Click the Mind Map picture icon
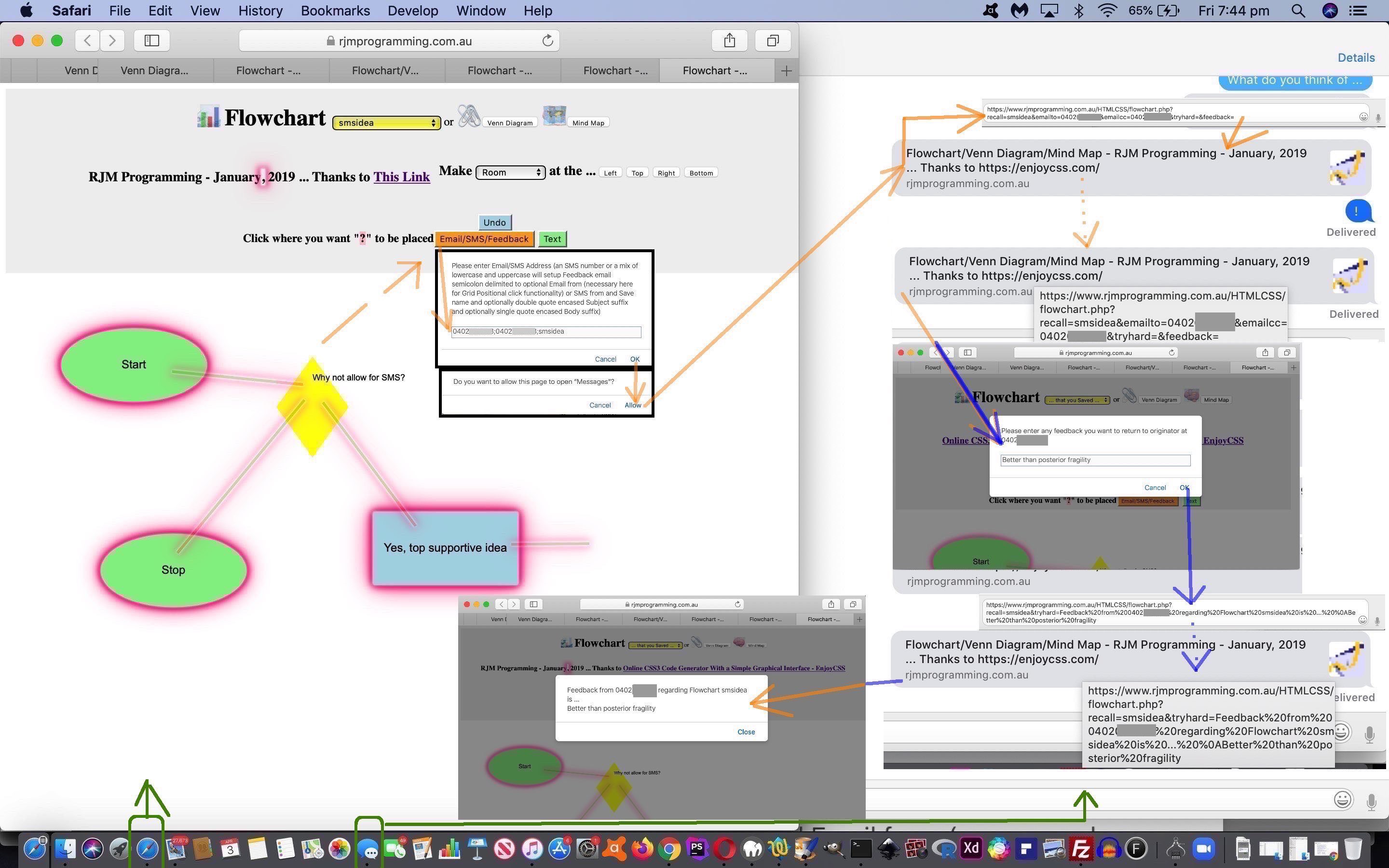Screen dimensions: 1389x868 [x=554, y=115]
